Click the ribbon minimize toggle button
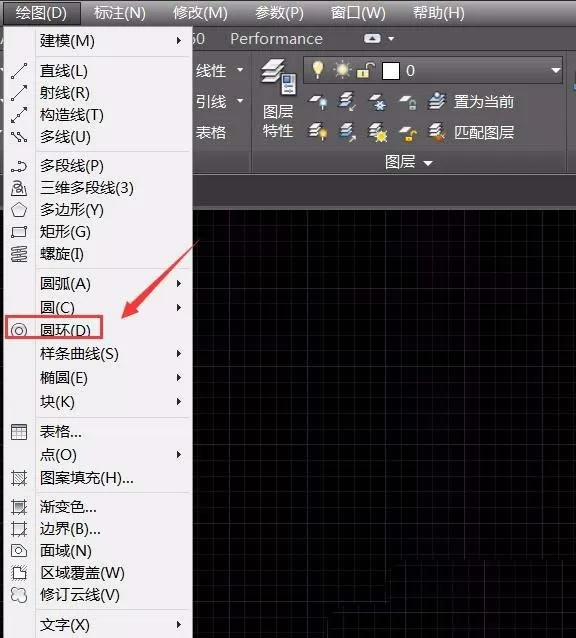Image resolution: width=576 pixels, height=638 pixels. click(x=372, y=39)
